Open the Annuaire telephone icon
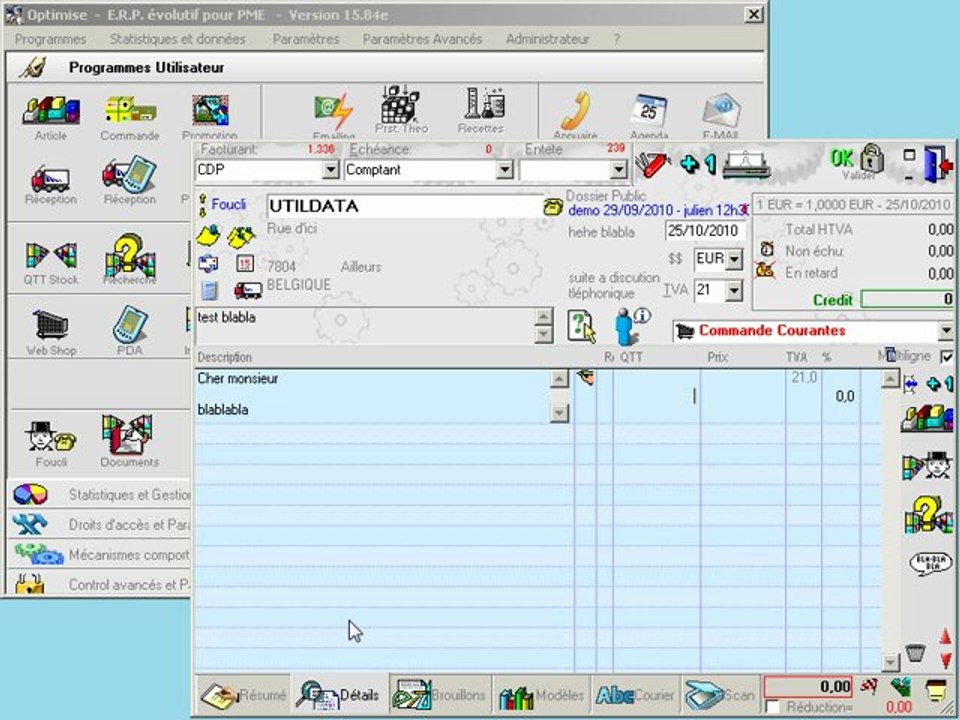The width and height of the screenshot is (960, 720). click(x=576, y=110)
